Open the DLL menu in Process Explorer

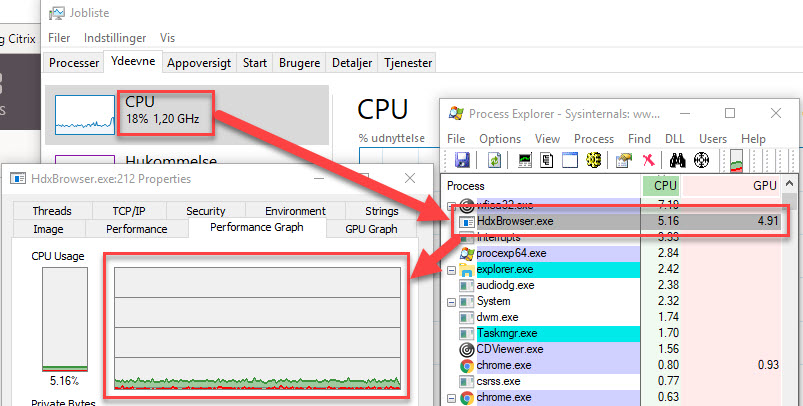(x=674, y=139)
